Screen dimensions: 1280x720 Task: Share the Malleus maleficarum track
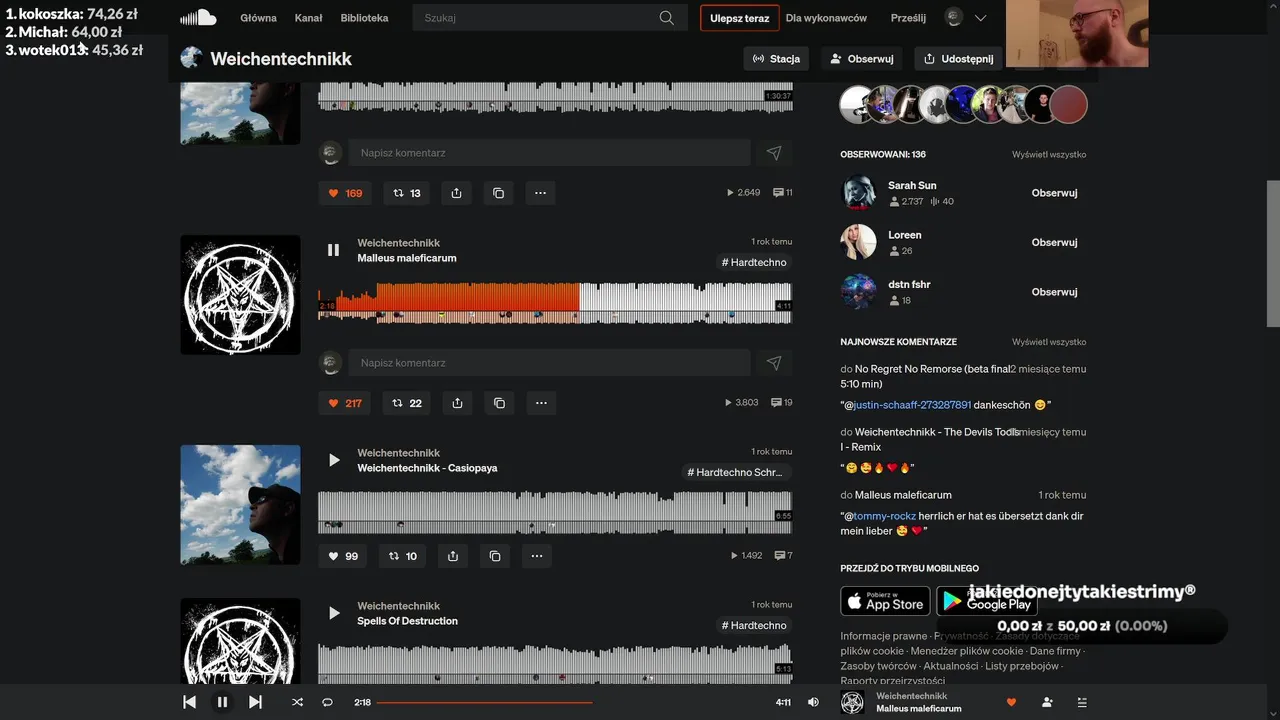457,403
